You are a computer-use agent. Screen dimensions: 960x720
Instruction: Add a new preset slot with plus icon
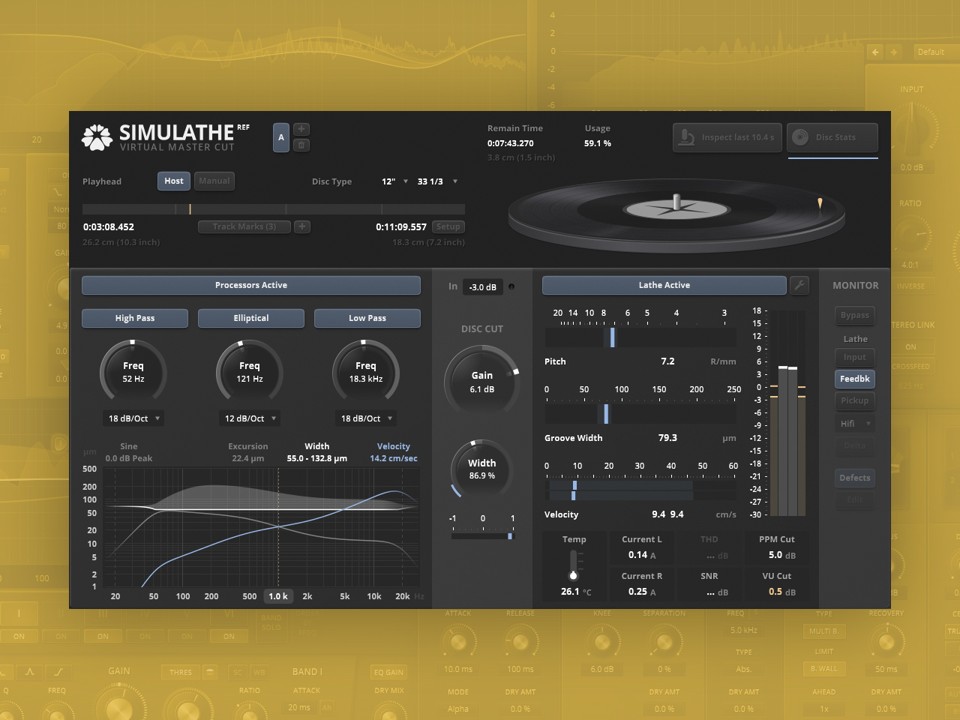301,129
